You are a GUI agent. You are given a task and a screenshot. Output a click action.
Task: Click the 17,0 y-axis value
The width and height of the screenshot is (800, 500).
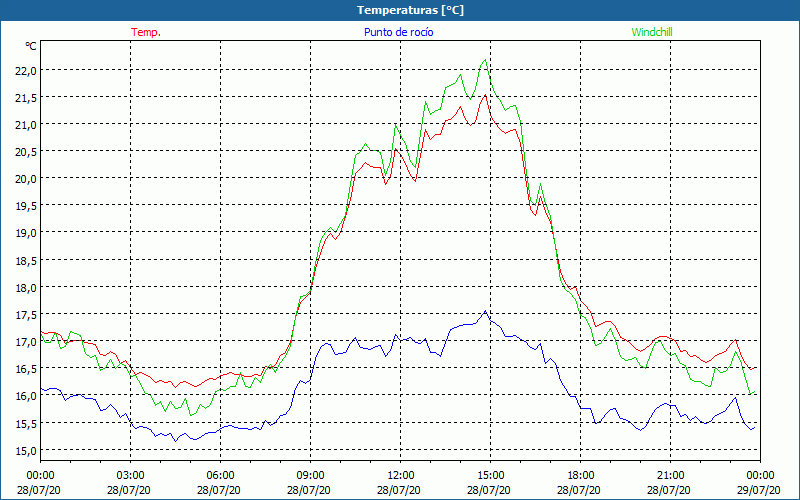coord(27,341)
